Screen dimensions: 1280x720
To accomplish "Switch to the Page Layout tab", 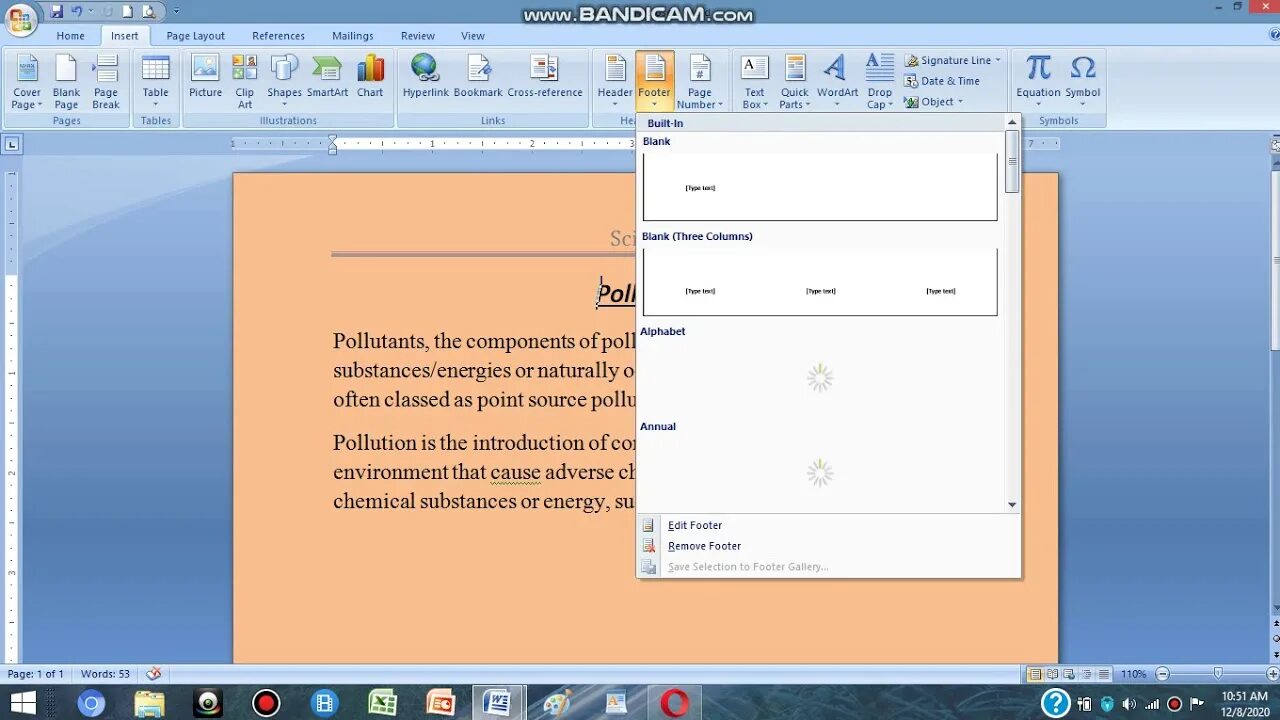I will tap(195, 36).
